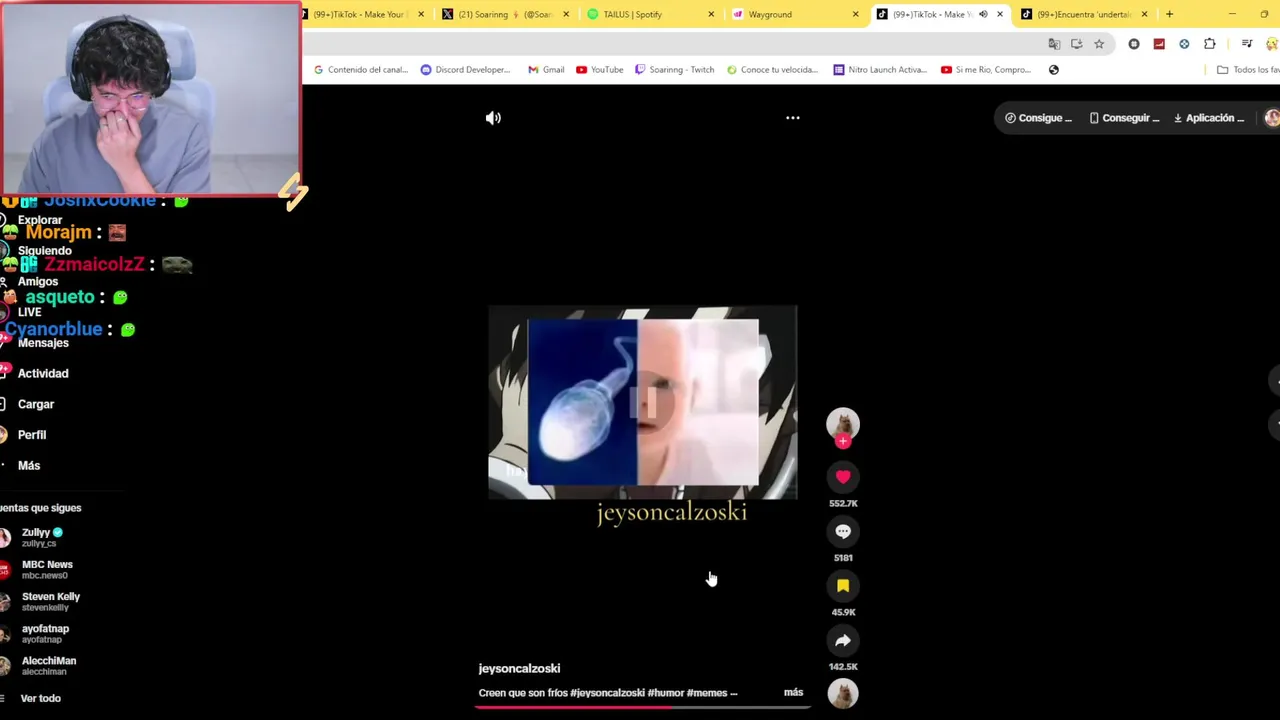Open the globe bookmark icon

pos(1054,70)
